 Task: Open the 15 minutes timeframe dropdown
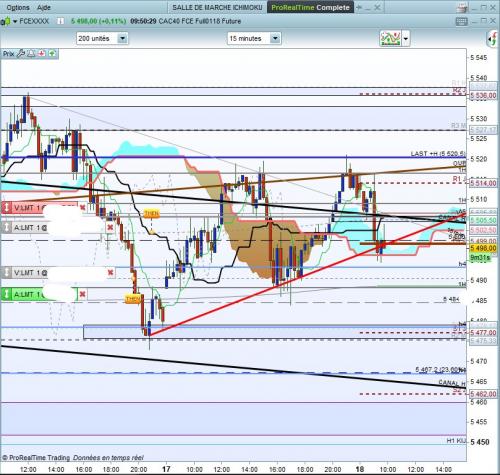coord(275,38)
